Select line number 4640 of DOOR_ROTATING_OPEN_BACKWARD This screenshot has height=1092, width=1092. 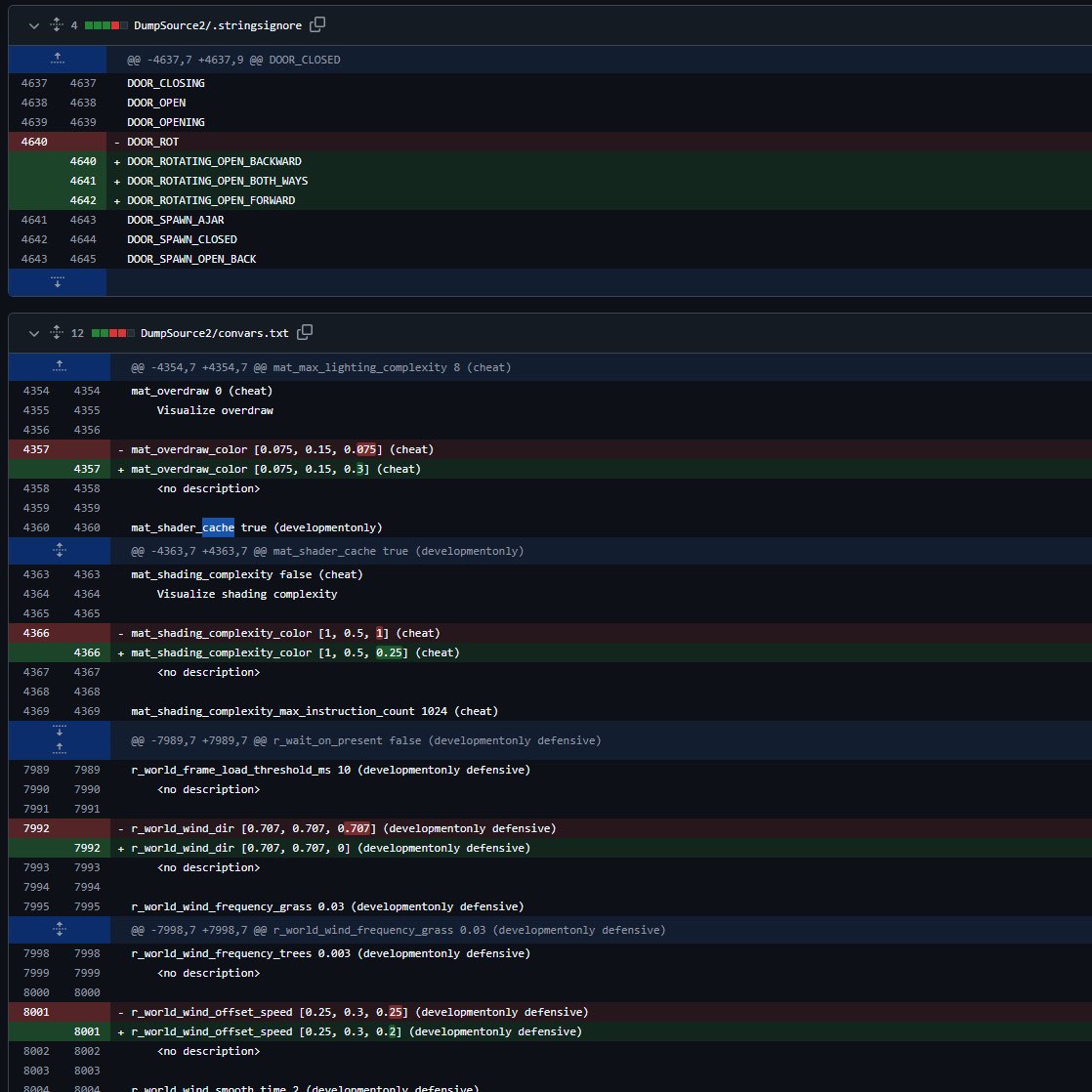click(83, 161)
